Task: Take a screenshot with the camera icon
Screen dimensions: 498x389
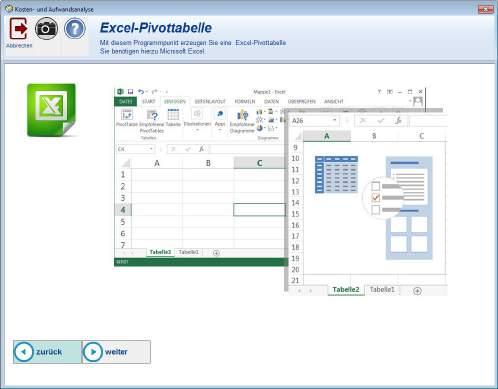Action: point(46,28)
